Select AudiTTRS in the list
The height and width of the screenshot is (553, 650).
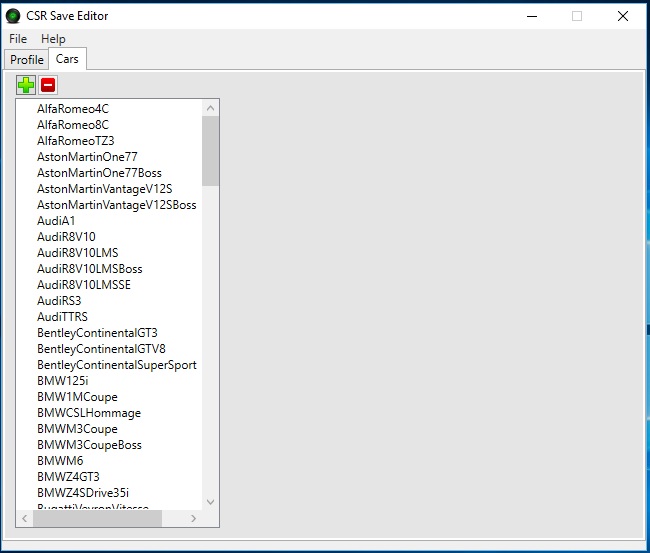coord(62,317)
